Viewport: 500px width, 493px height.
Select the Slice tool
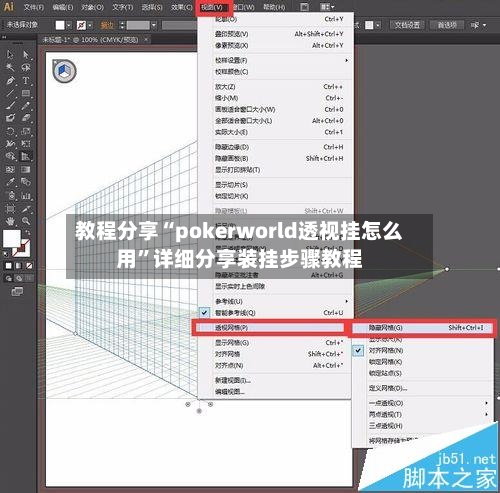[x=26, y=209]
